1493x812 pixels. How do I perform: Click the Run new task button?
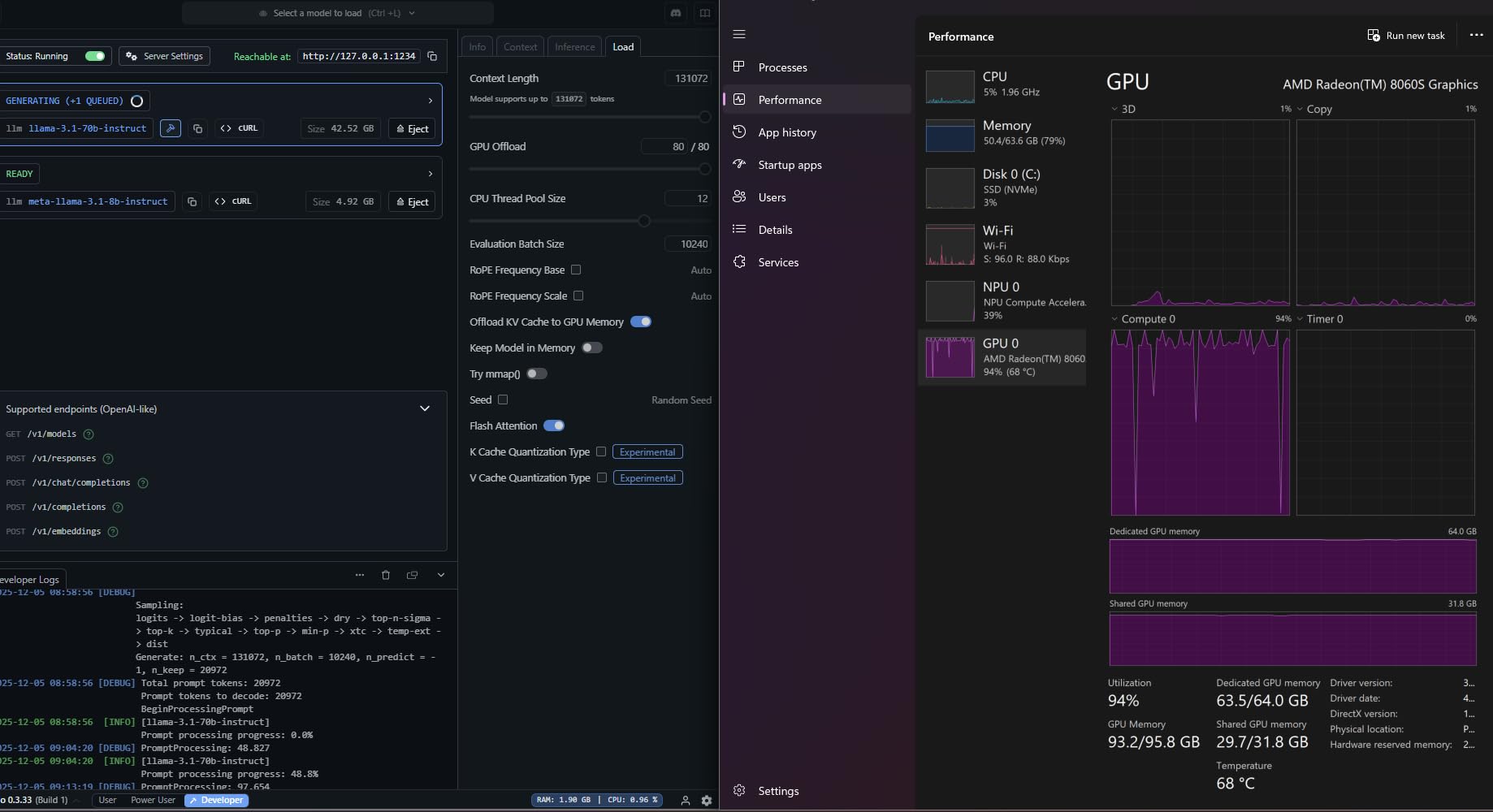point(1406,36)
